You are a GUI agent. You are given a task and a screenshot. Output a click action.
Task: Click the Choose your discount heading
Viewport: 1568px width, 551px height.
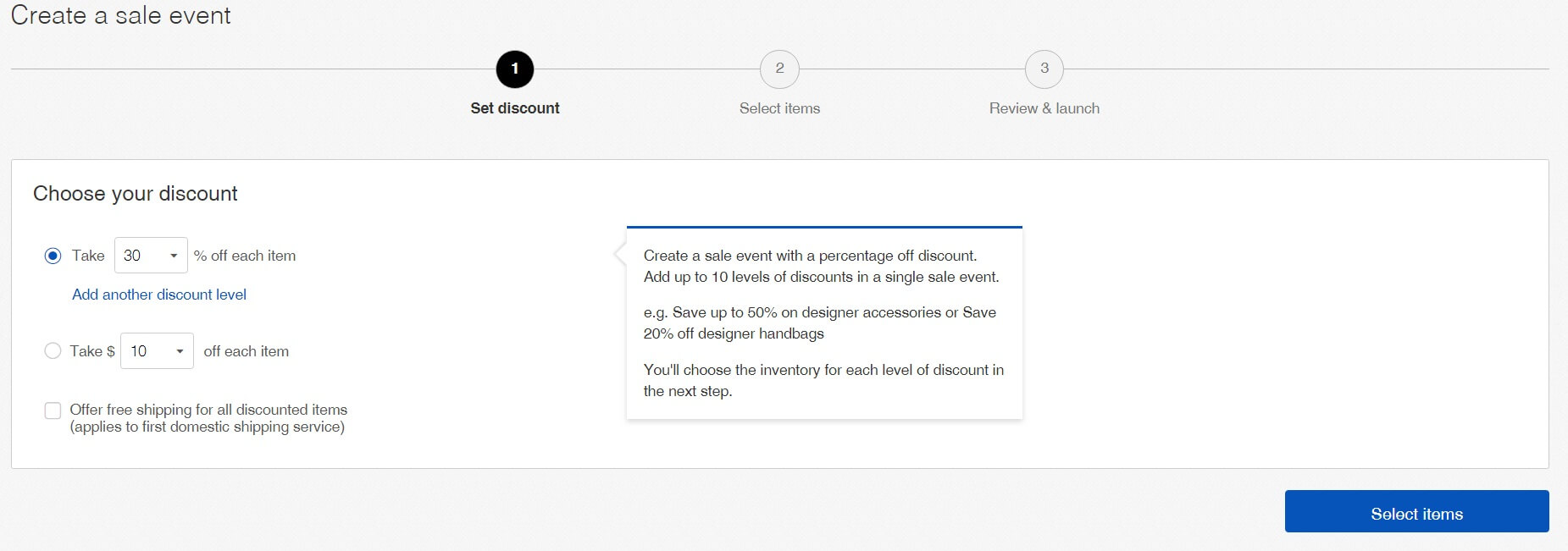click(x=136, y=194)
